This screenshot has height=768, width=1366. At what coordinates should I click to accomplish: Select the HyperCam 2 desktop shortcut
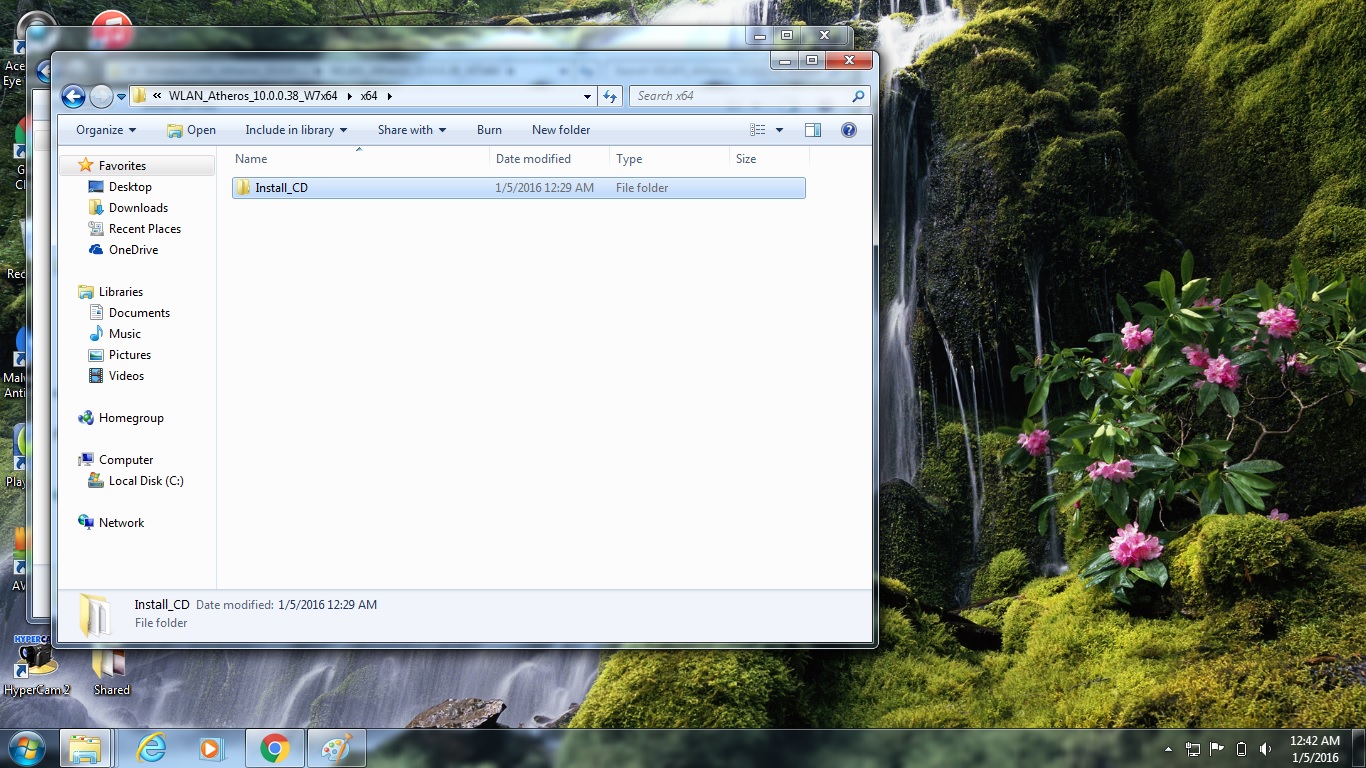tap(37, 665)
